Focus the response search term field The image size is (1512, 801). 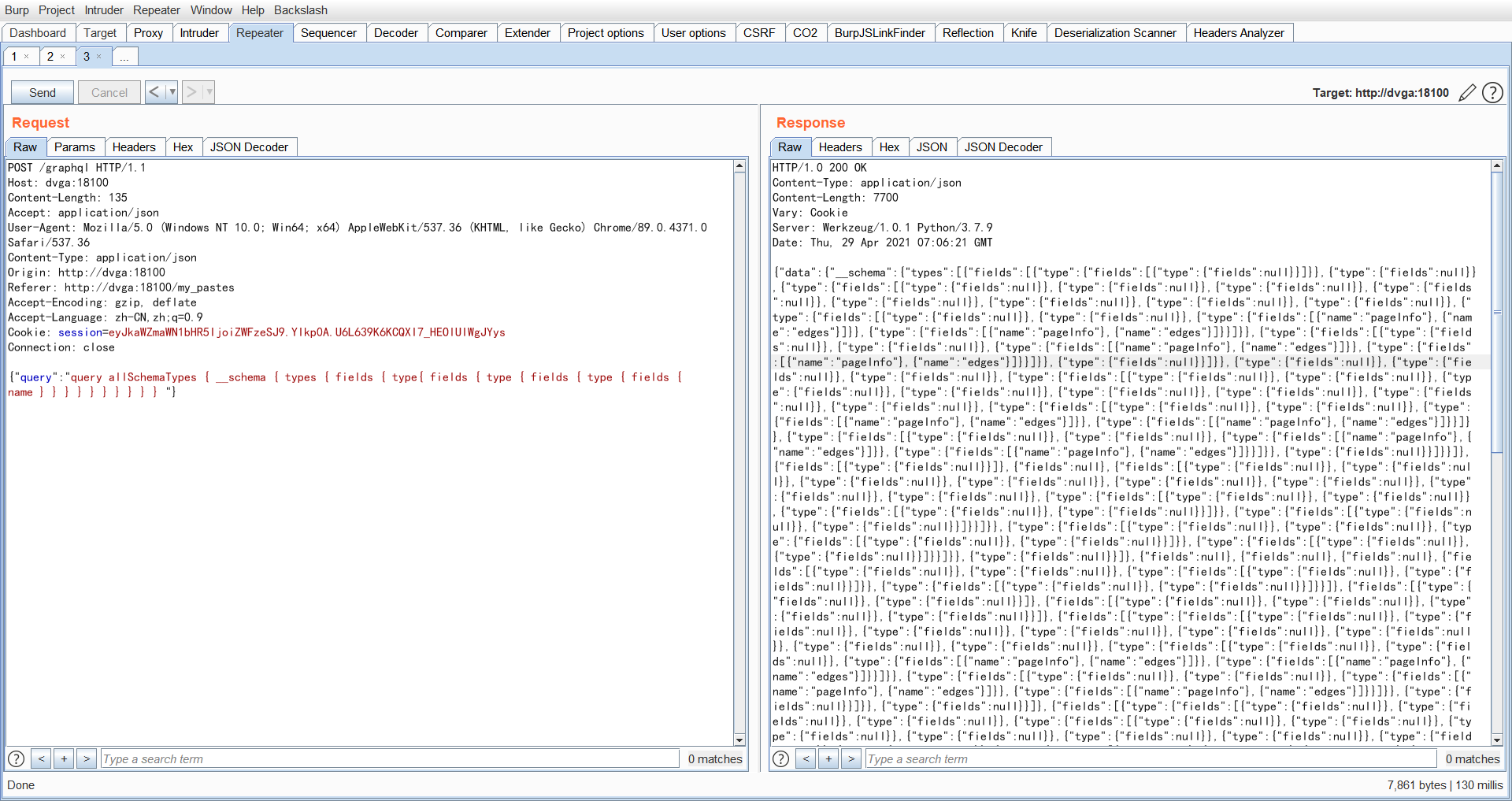point(1151,758)
